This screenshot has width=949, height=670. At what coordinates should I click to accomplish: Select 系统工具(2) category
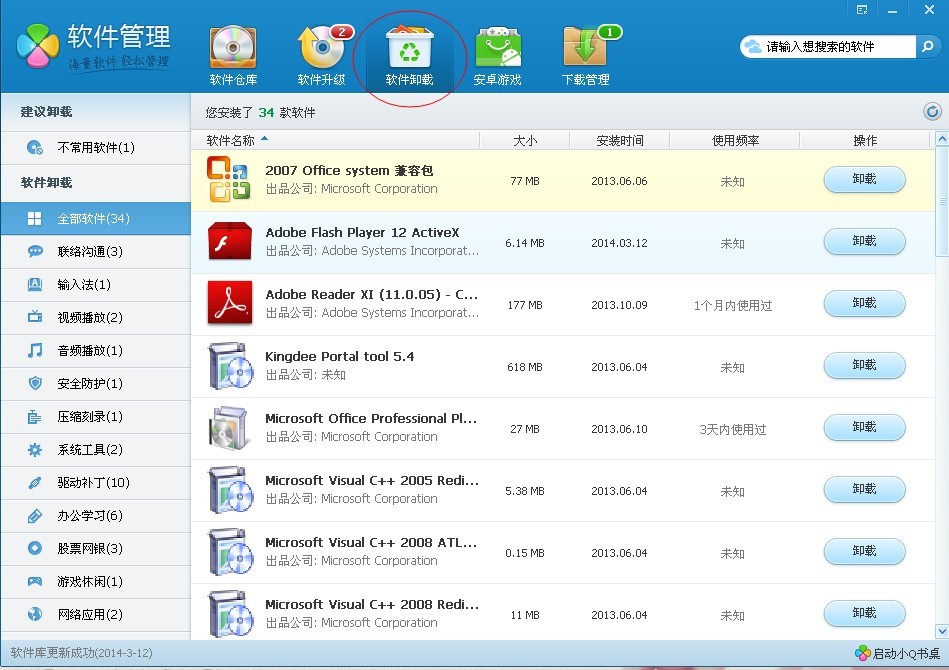96,450
